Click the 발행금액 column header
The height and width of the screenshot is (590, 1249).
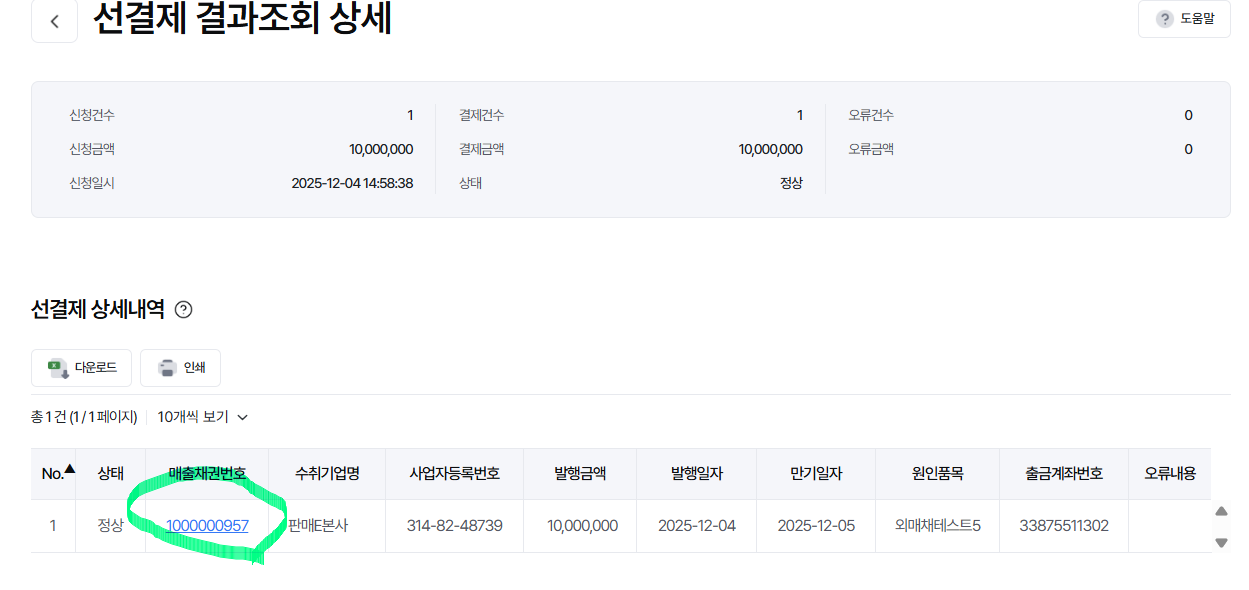pos(582,474)
